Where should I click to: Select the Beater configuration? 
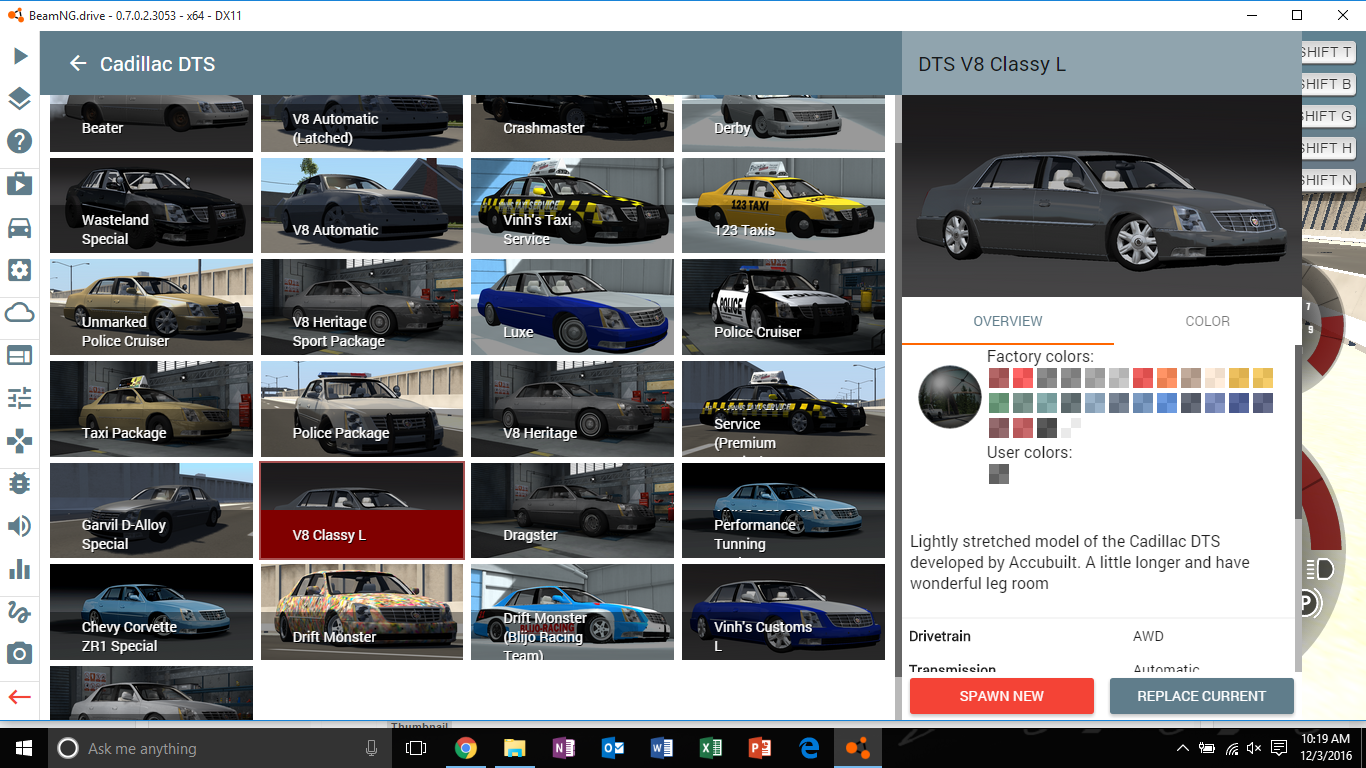[151, 123]
